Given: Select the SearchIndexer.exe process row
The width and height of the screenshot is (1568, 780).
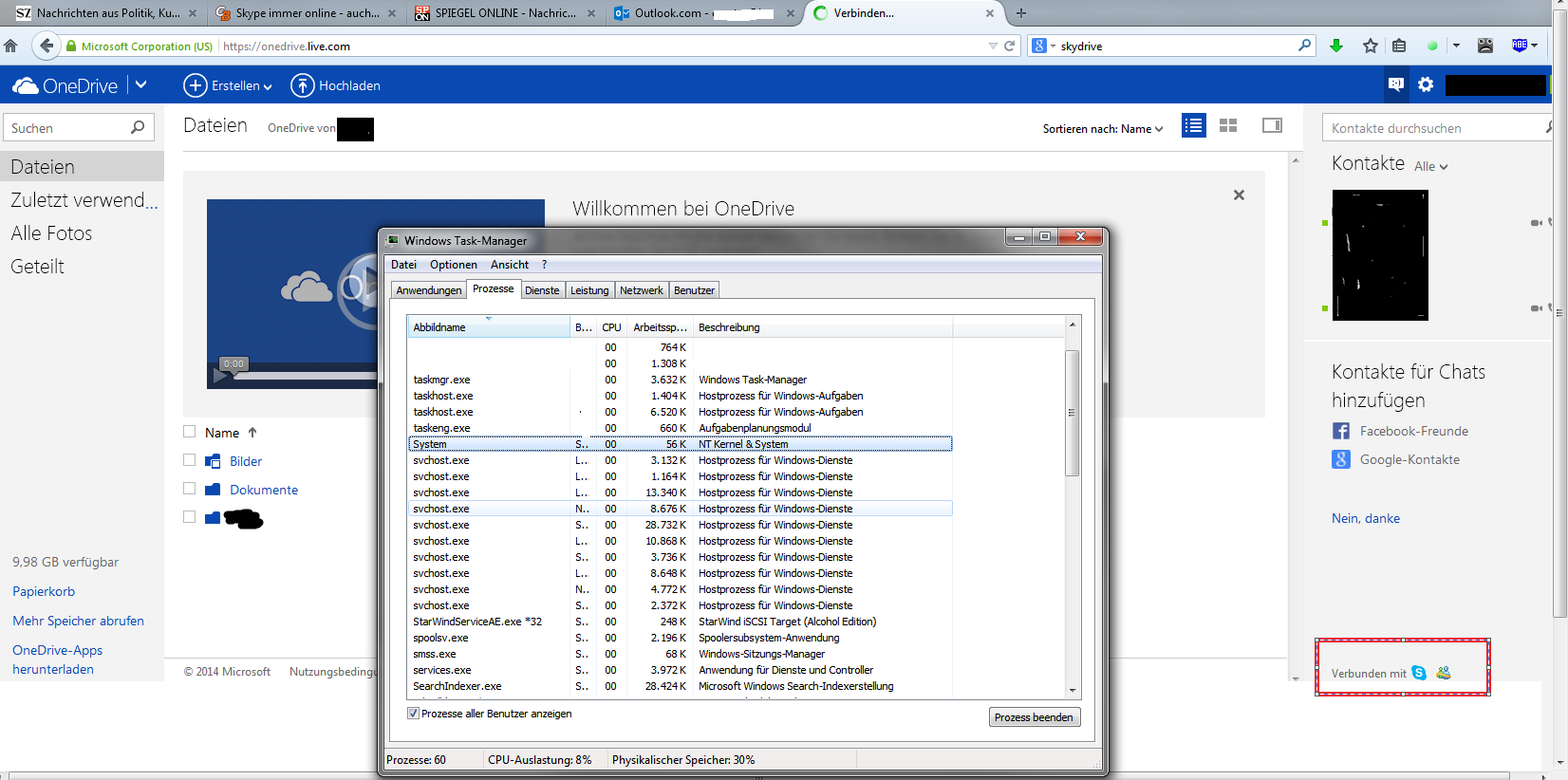Looking at the screenshot, I should (x=680, y=686).
